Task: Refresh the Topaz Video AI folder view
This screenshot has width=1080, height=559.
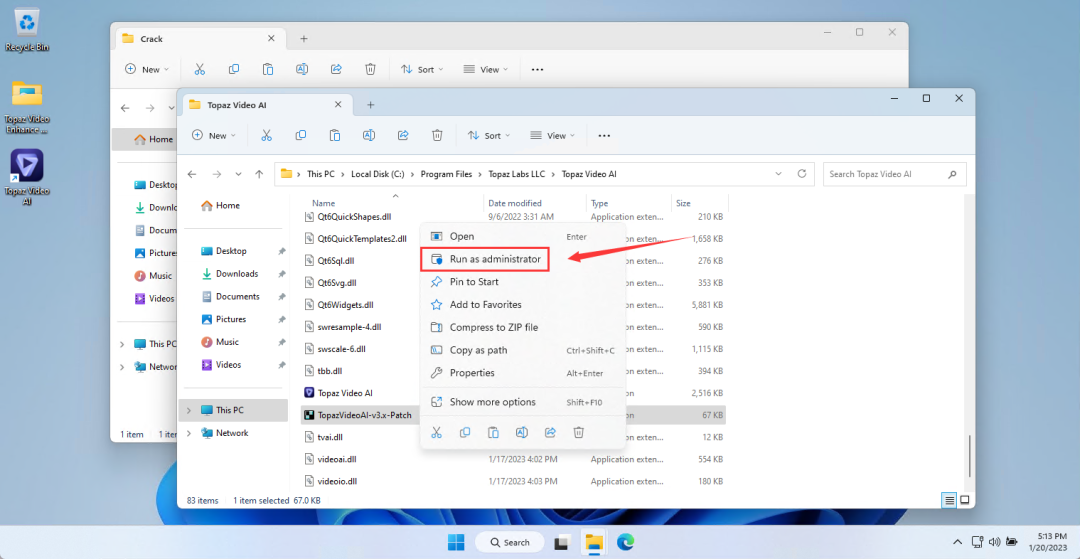Action: point(802,174)
